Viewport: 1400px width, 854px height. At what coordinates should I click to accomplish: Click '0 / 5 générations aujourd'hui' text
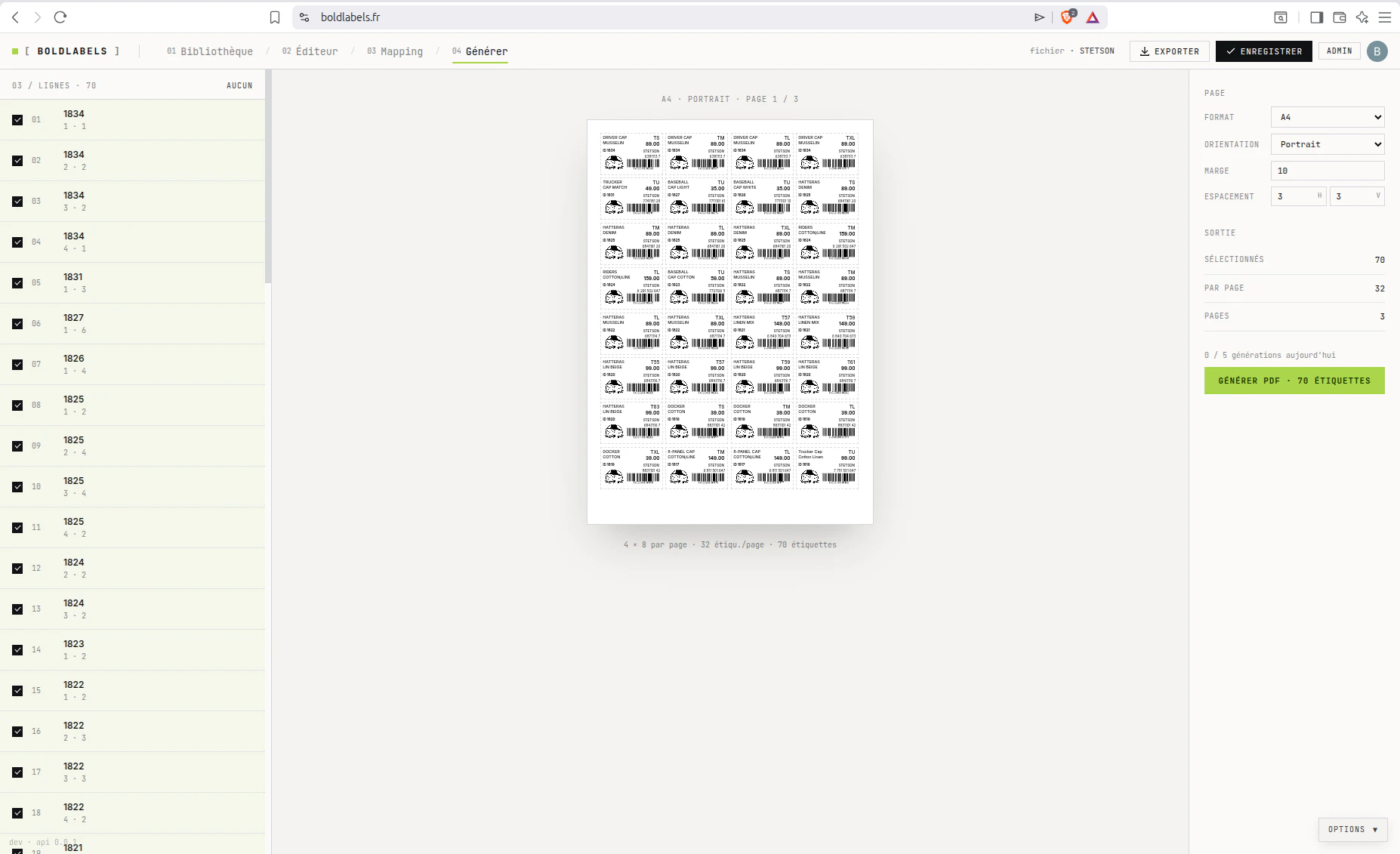[x=1270, y=355]
